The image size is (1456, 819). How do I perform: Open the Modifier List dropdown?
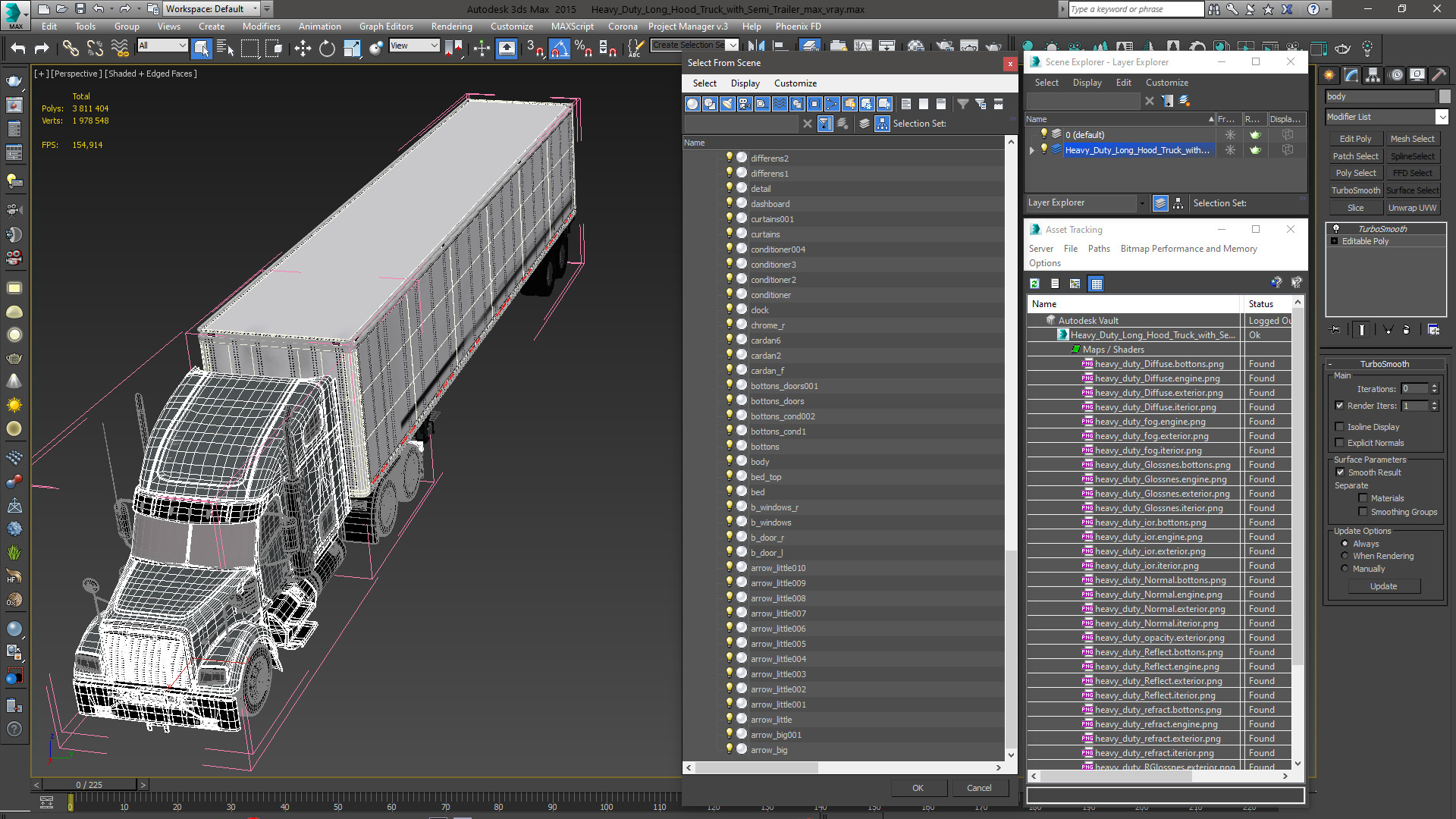(x=1442, y=117)
